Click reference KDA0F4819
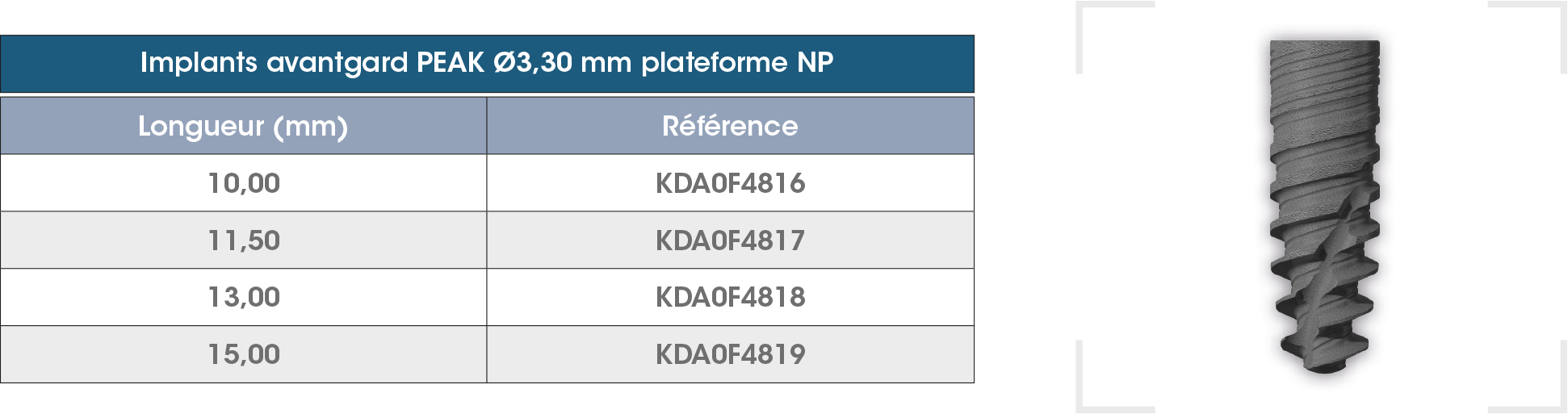The height and width of the screenshot is (414, 1568). (730, 354)
